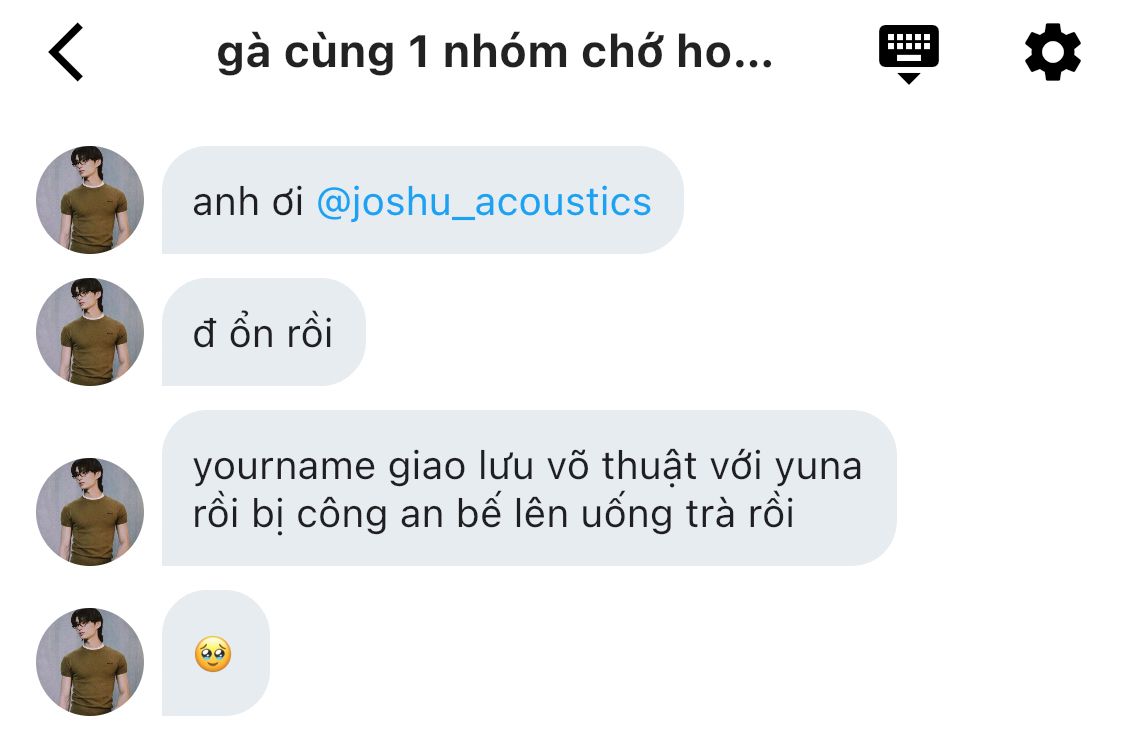Tap the pleading face emoji
The height and width of the screenshot is (734, 1125).
(213, 654)
